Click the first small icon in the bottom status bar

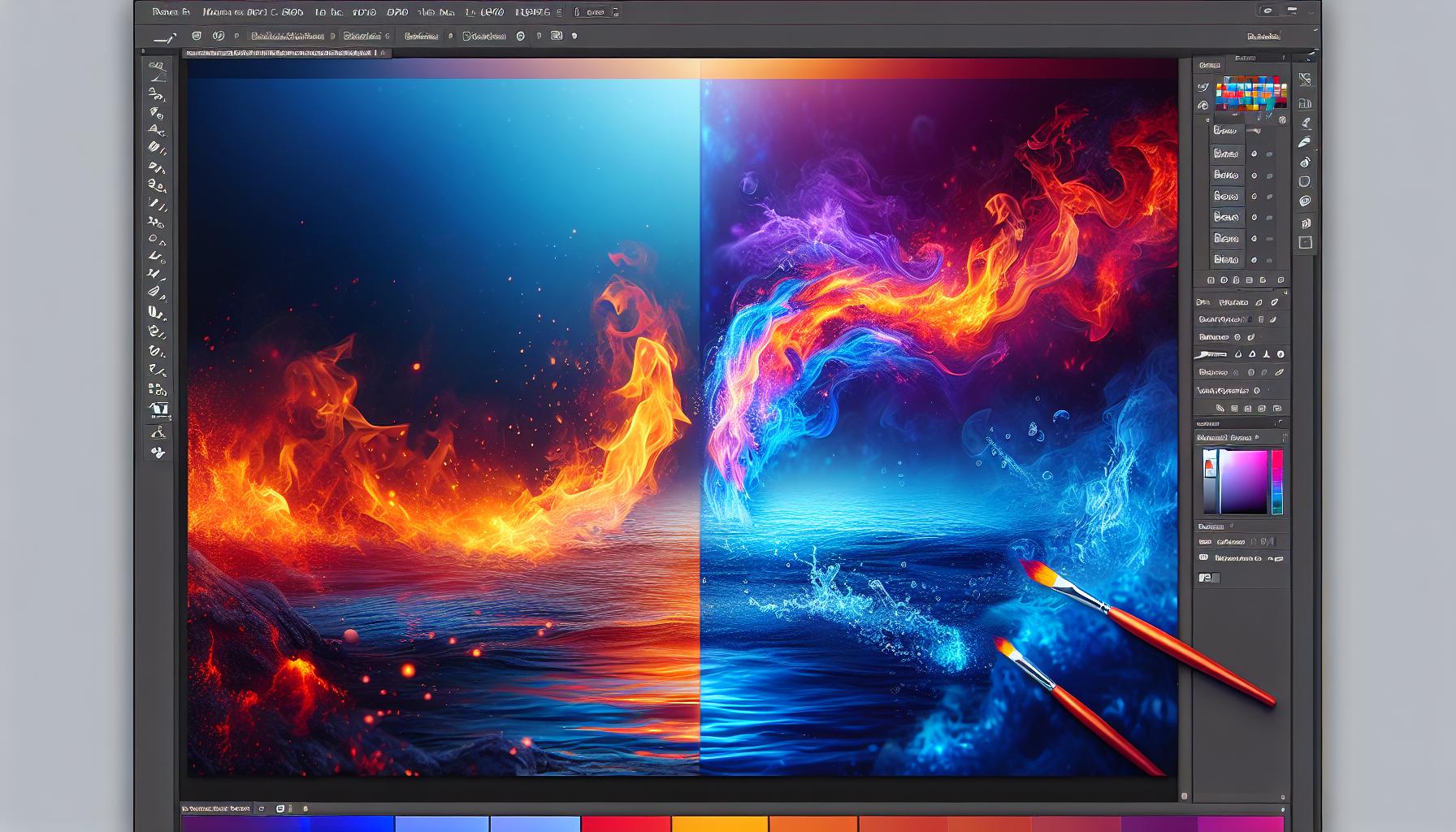click(x=262, y=808)
